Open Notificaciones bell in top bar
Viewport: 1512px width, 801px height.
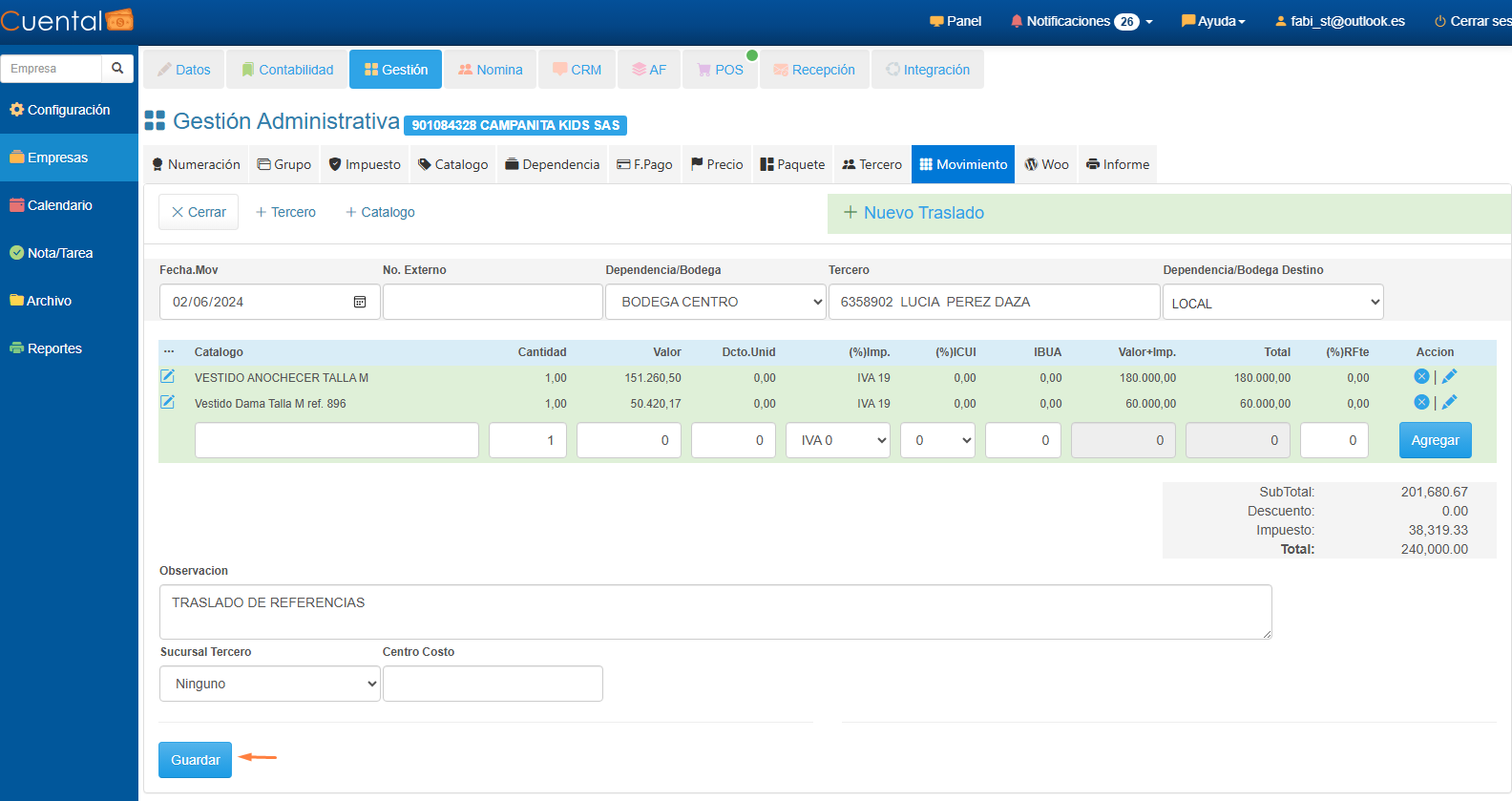point(1017,21)
